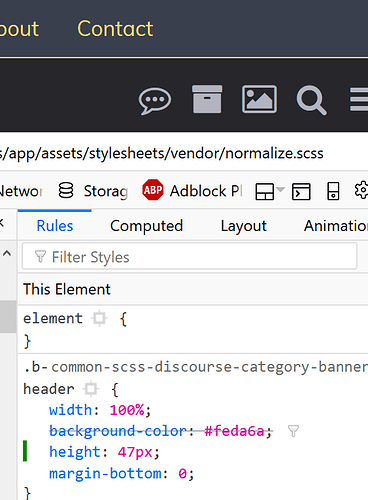Click the scroll up arrow in markup panel
The height and width of the screenshot is (500, 368).
(x=7, y=254)
